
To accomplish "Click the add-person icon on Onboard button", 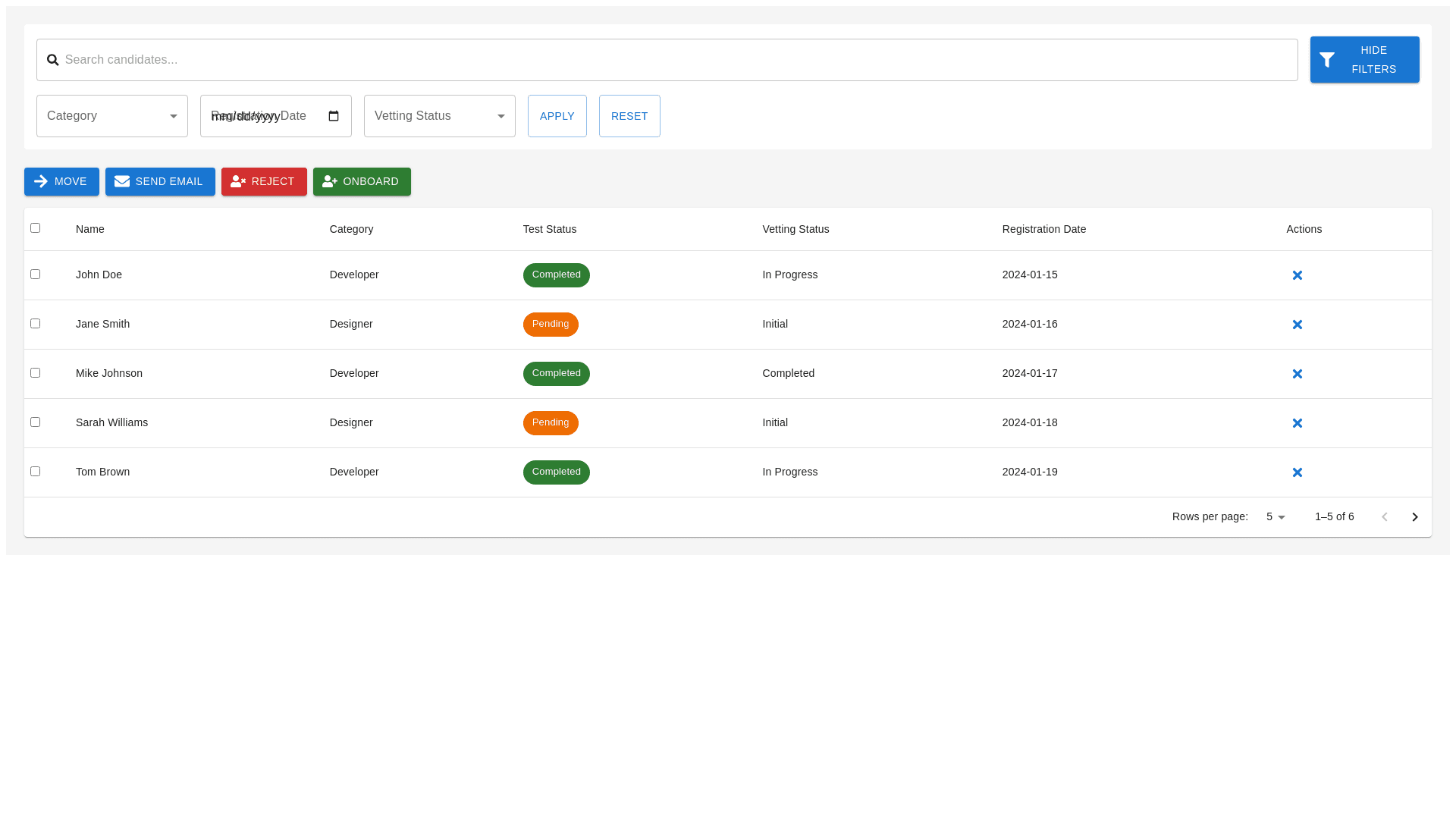I will click(330, 181).
